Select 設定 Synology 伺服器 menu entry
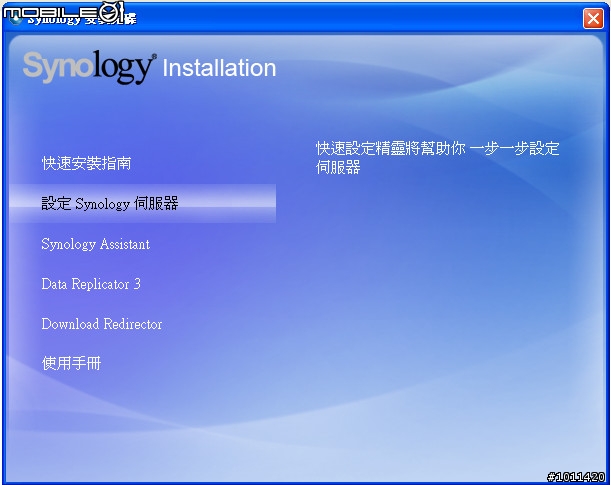 point(143,203)
